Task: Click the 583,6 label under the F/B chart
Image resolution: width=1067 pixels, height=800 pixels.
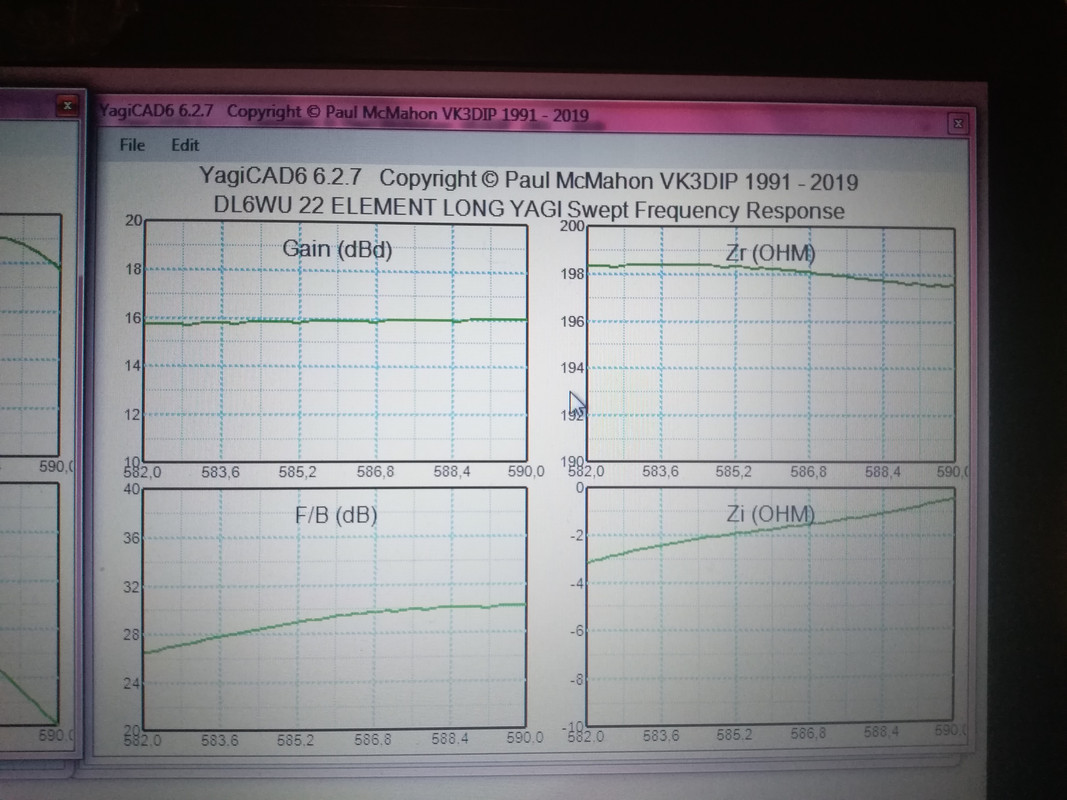Action: click(x=219, y=740)
